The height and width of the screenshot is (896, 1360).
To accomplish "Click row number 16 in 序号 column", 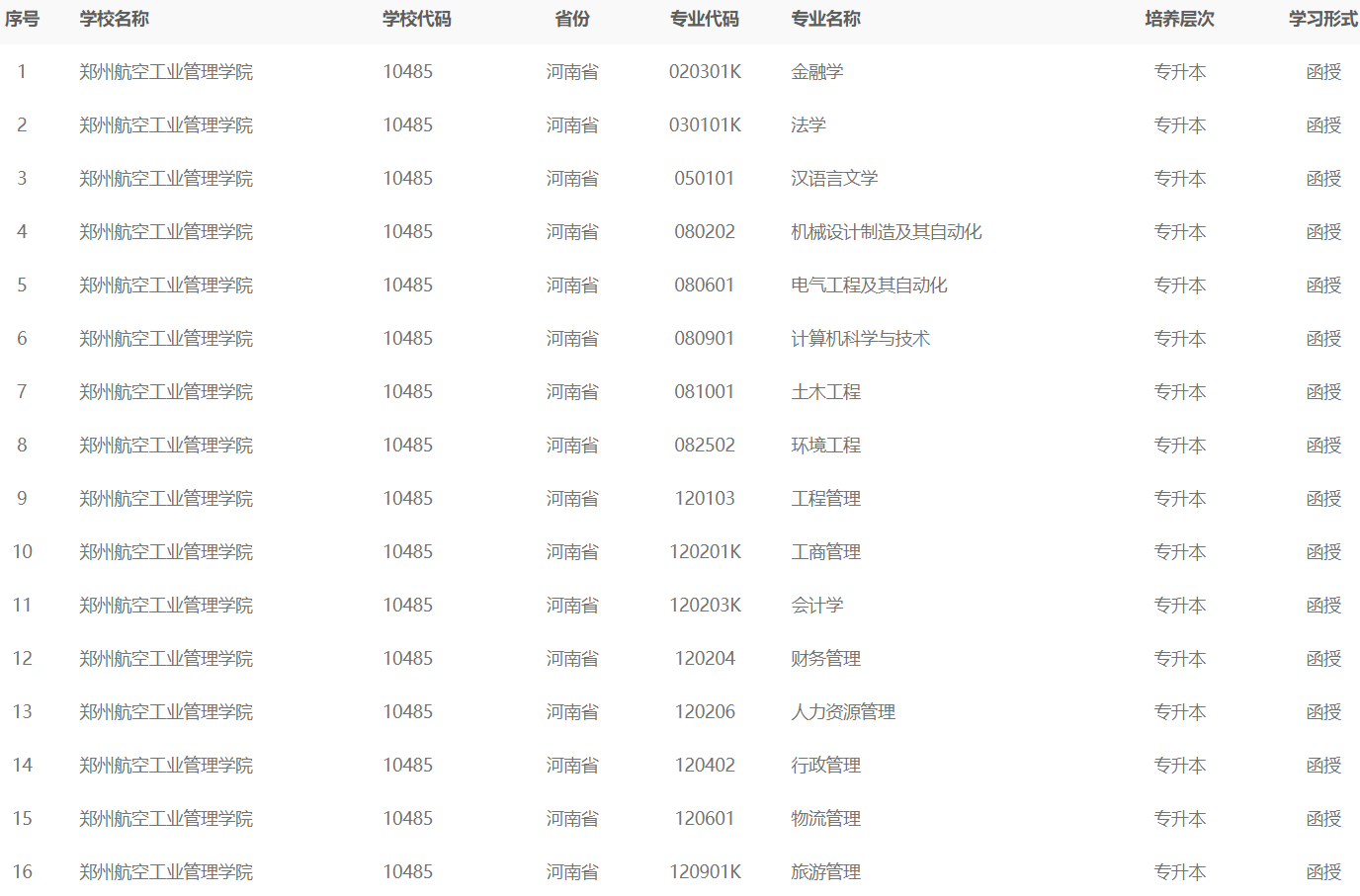I will 22,872.
